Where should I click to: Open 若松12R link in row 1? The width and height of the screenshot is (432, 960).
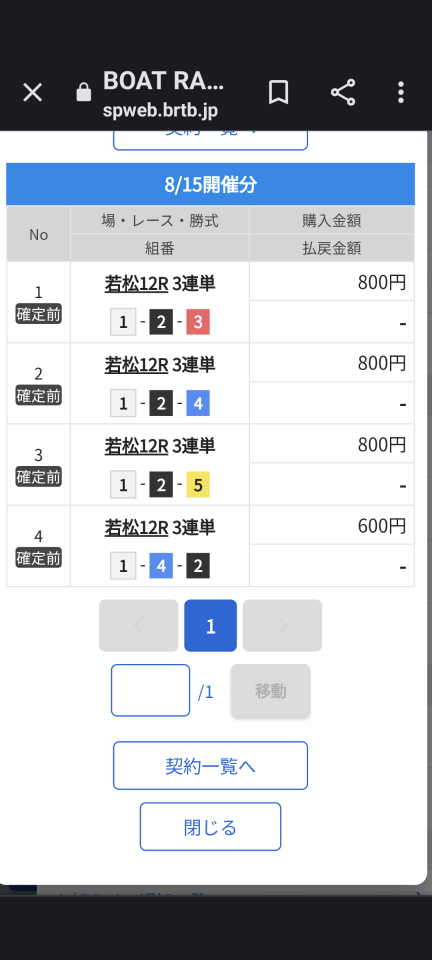click(136, 284)
